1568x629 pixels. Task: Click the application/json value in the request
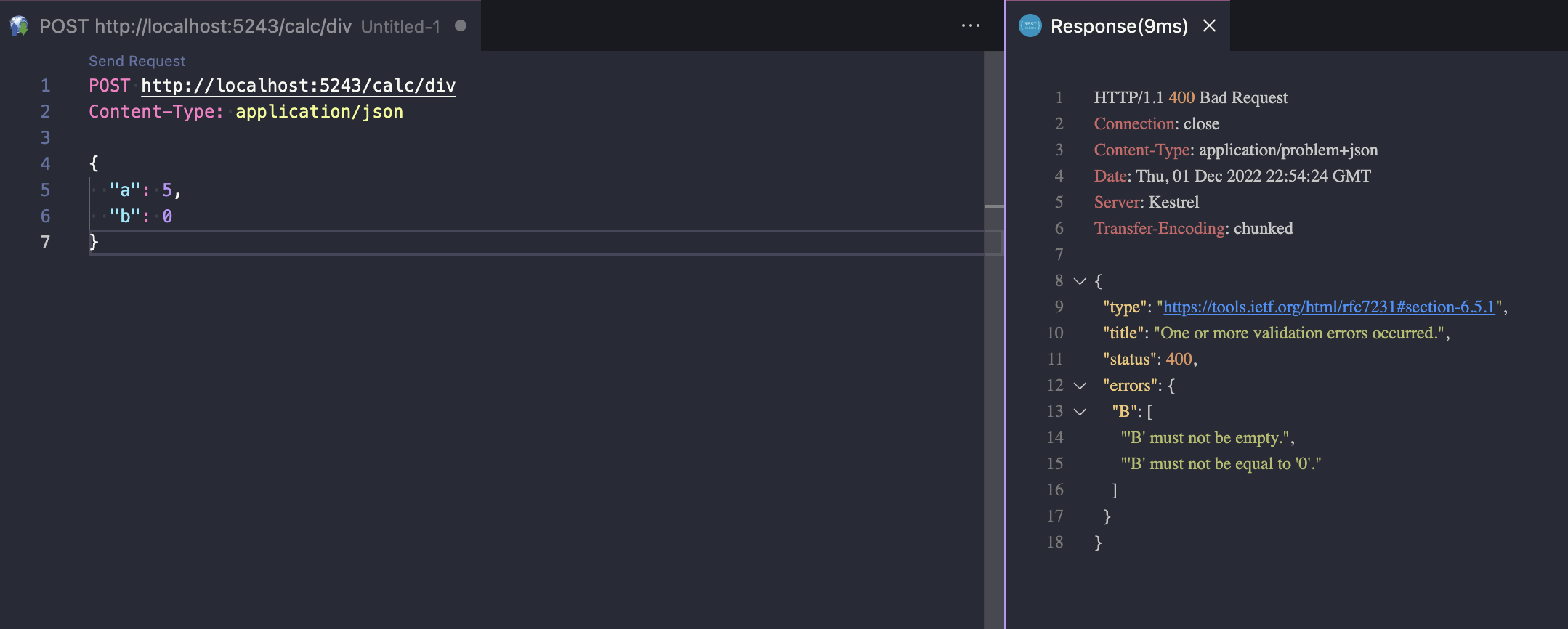320,112
